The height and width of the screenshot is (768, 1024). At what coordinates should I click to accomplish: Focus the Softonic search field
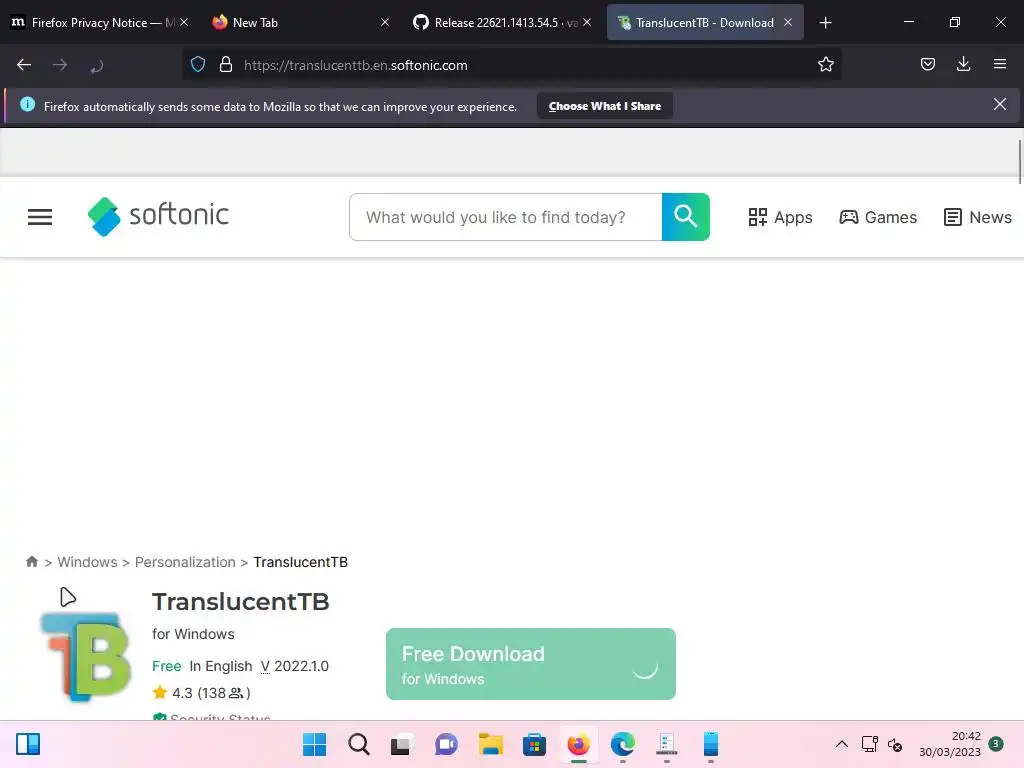coord(505,217)
